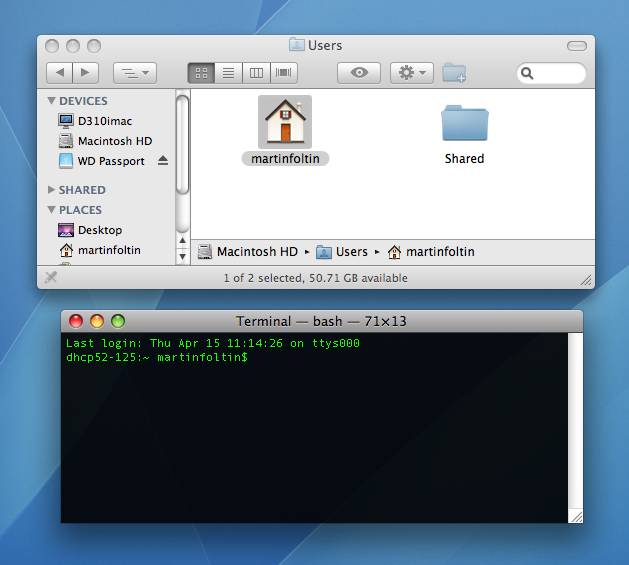
Task: Go back in Finder history
Action: coord(59,73)
